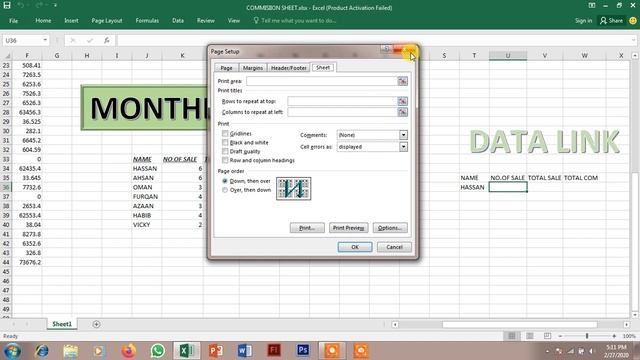640x360 pixels.
Task: Enable Draft quality checkbox
Action: click(x=225, y=151)
